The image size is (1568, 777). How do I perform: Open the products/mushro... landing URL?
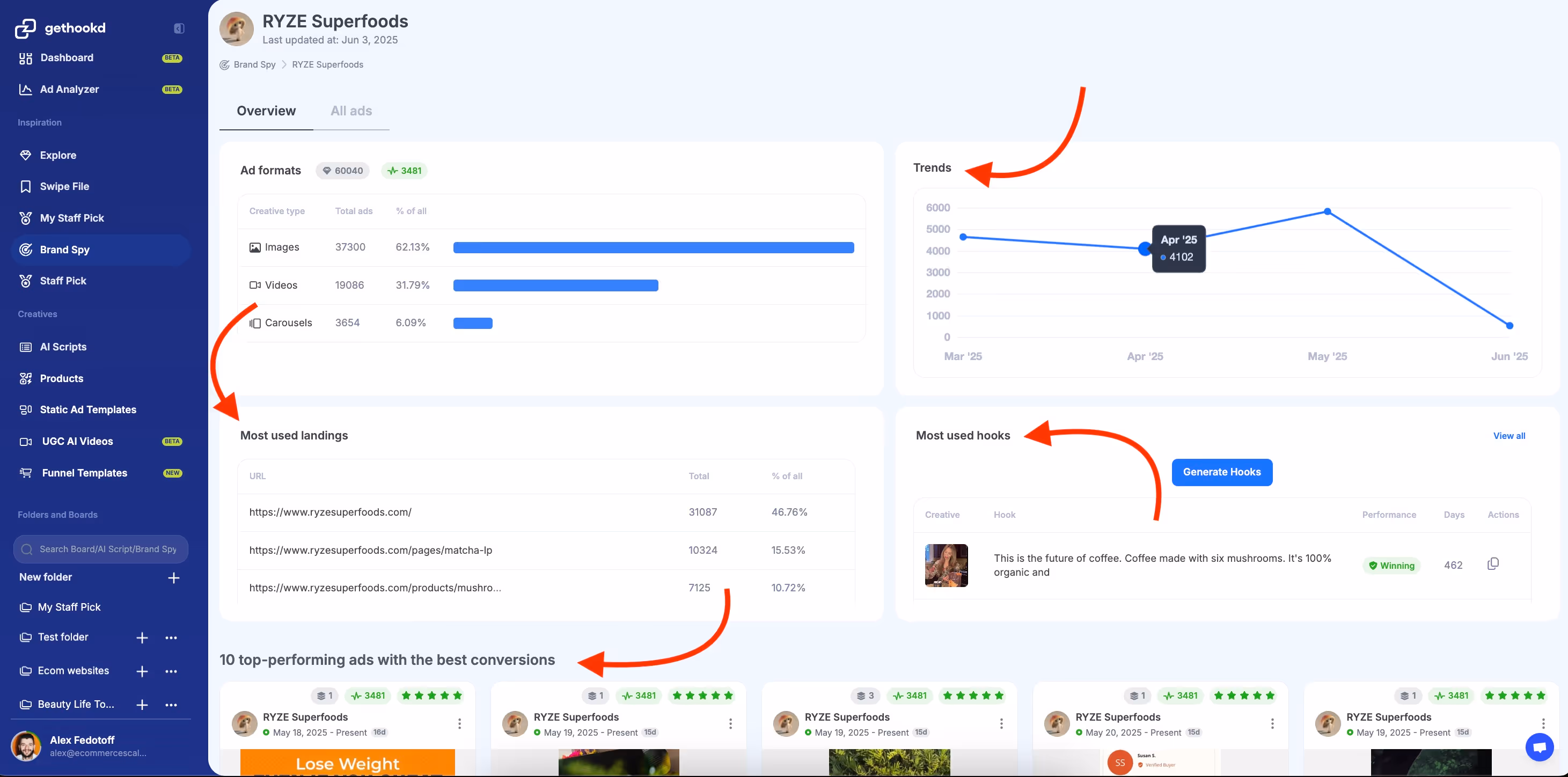(375, 588)
